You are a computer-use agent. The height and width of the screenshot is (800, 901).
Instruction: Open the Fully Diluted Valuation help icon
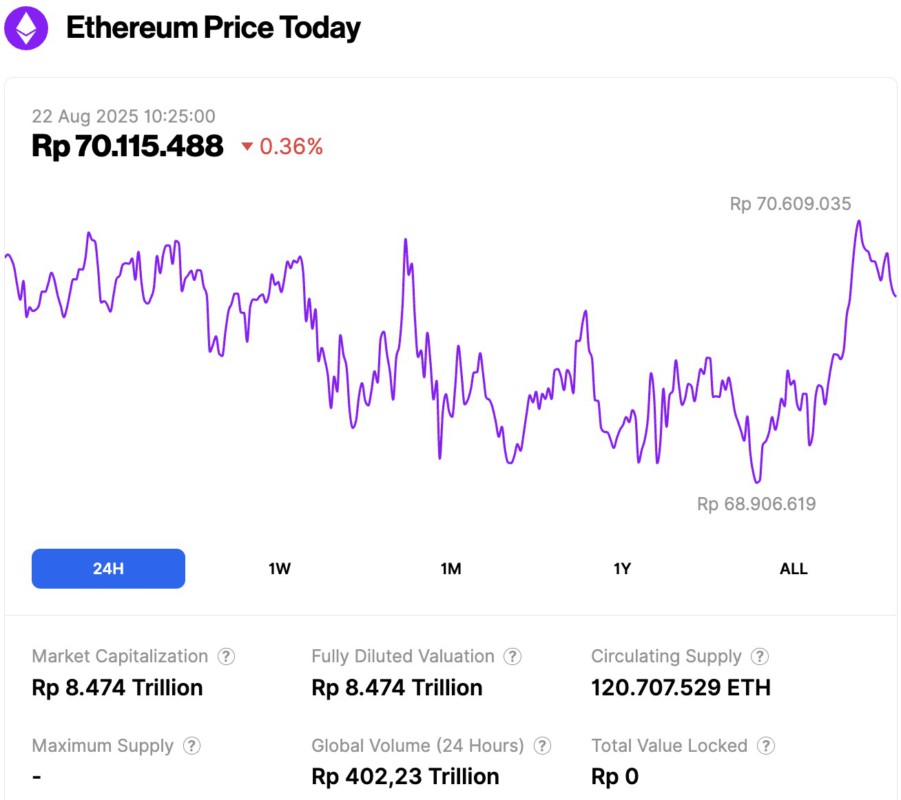(513, 656)
